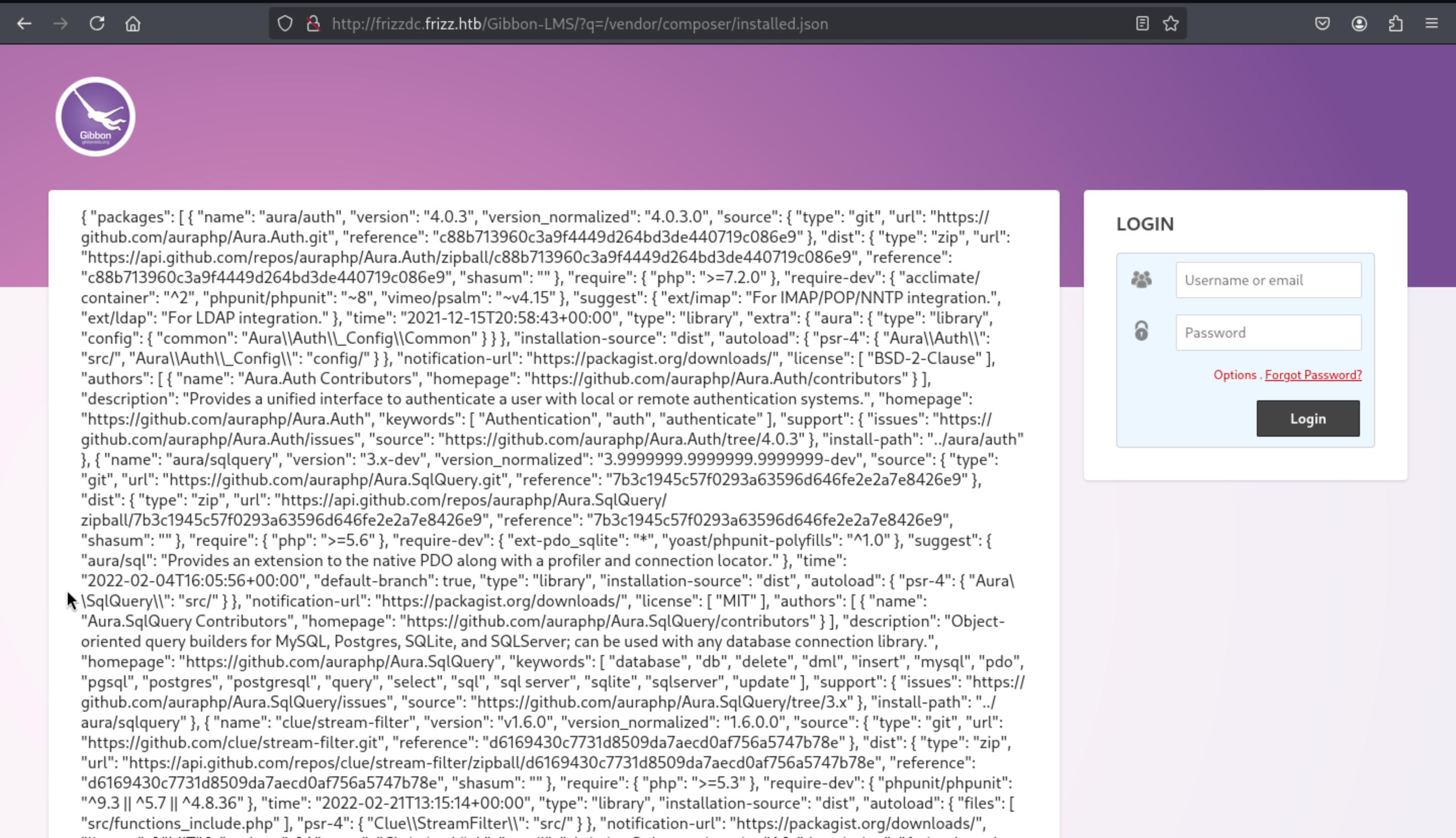Click the URL address bar text
Viewport: 1456px width, 838px height.
pyautogui.click(x=580, y=24)
